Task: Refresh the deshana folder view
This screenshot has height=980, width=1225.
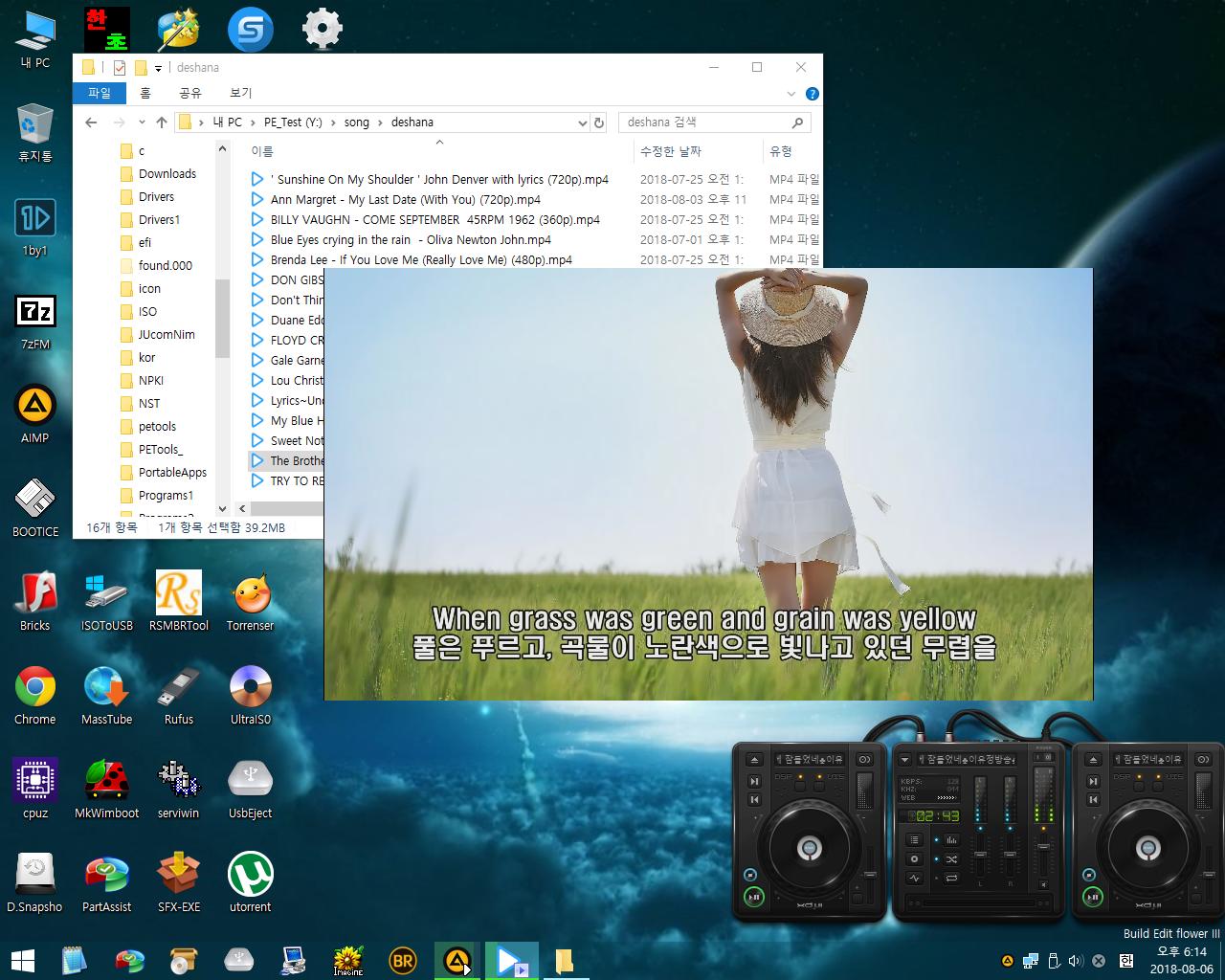Action: coord(599,122)
